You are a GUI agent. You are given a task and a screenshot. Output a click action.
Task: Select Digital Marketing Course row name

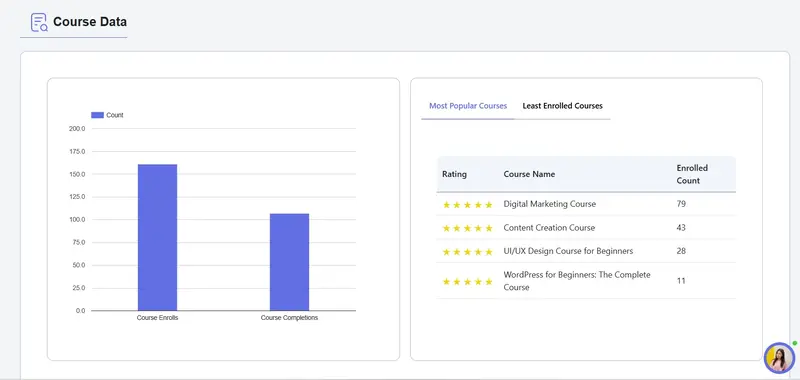pos(549,204)
